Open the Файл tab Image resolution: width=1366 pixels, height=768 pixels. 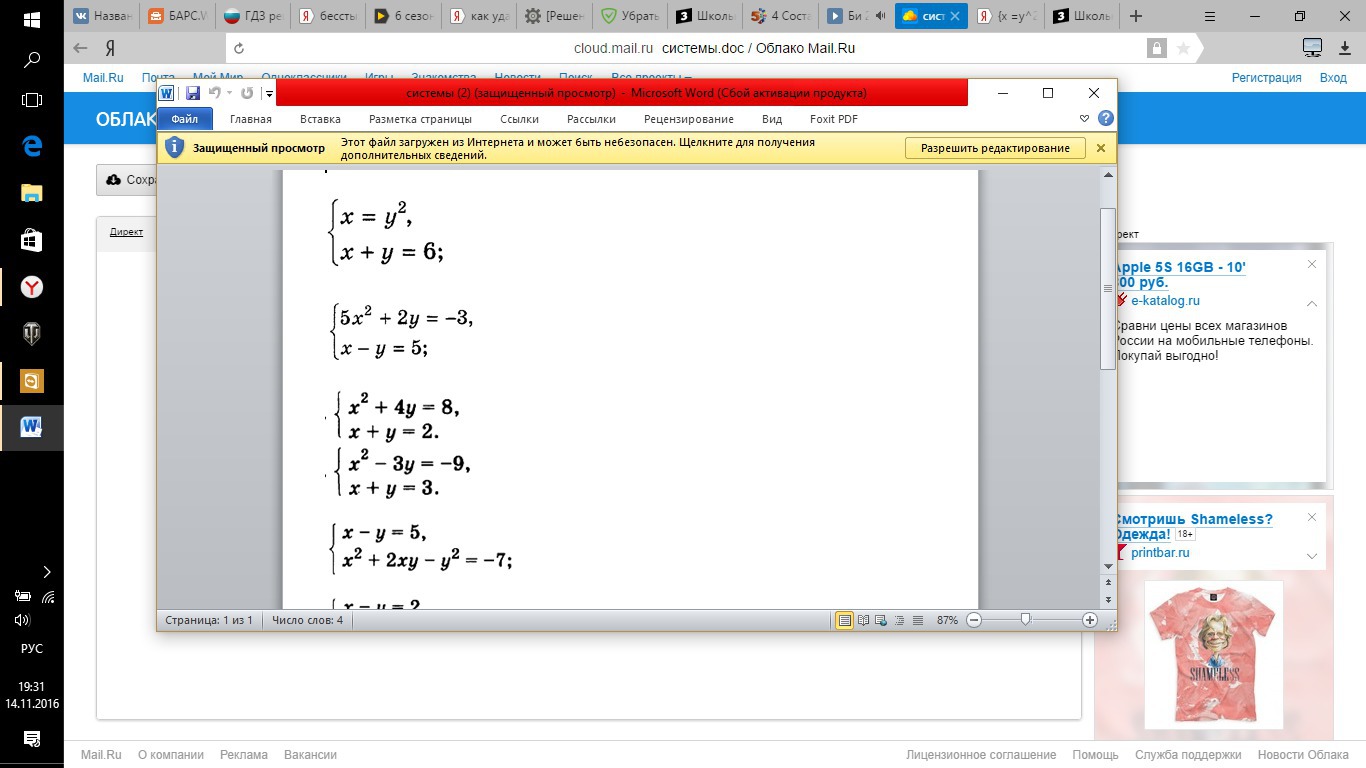point(185,119)
